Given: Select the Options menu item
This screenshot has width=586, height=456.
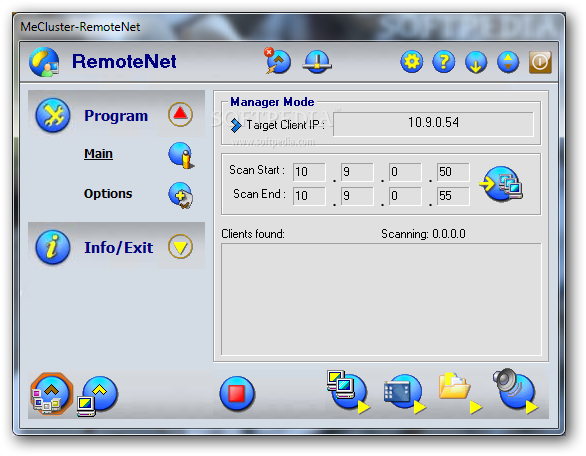Looking at the screenshot, I should pyautogui.click(x=108, y=194).
